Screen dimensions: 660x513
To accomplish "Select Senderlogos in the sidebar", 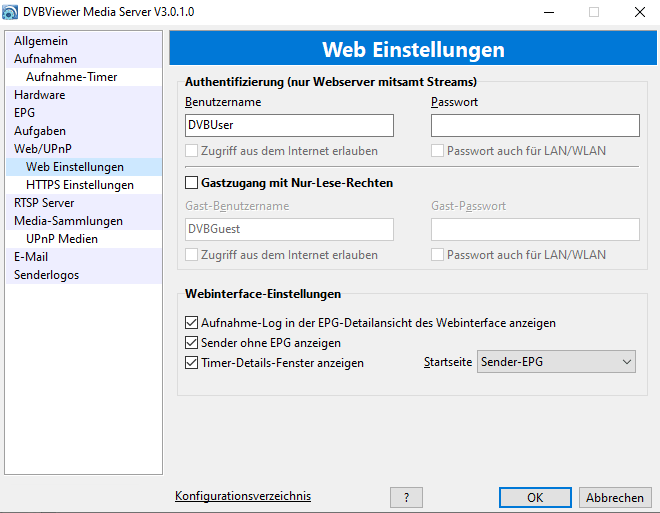I will coord(84,275).
